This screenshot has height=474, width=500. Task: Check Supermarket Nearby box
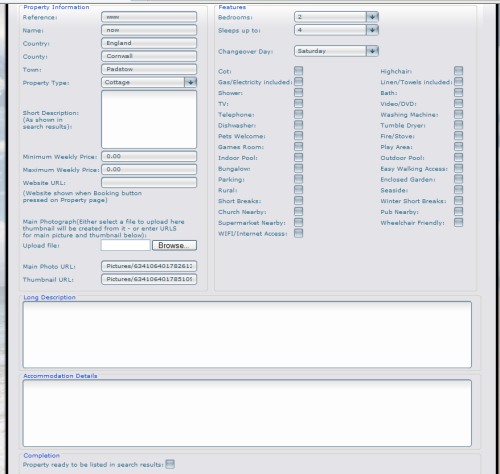pos(299,222)
